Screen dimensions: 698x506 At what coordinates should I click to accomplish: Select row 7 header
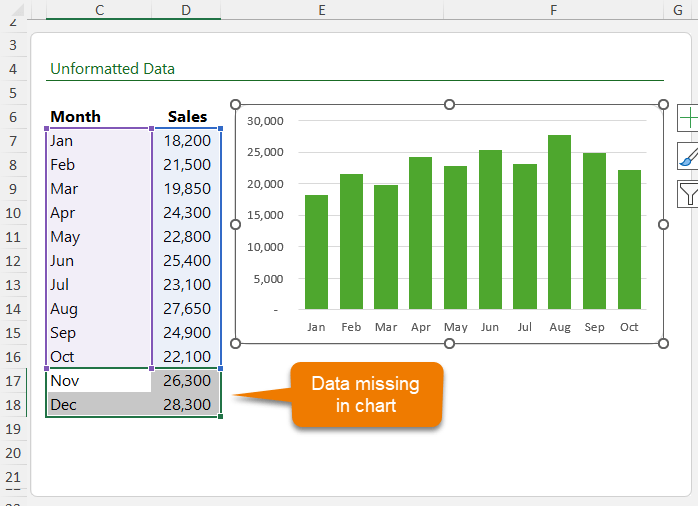pyautogui.click(x=13, y=141)
